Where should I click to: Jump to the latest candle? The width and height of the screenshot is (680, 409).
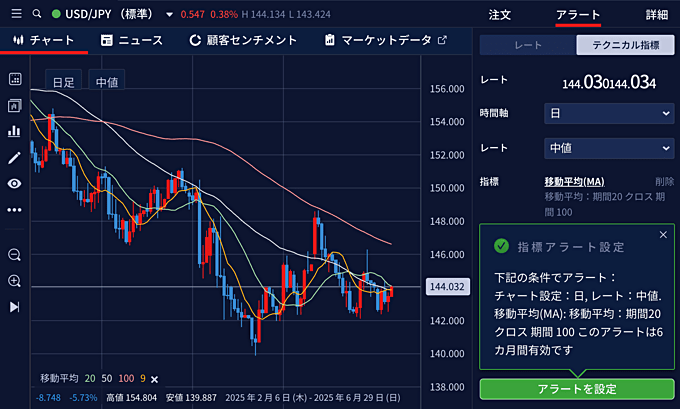tap(14, 307)
